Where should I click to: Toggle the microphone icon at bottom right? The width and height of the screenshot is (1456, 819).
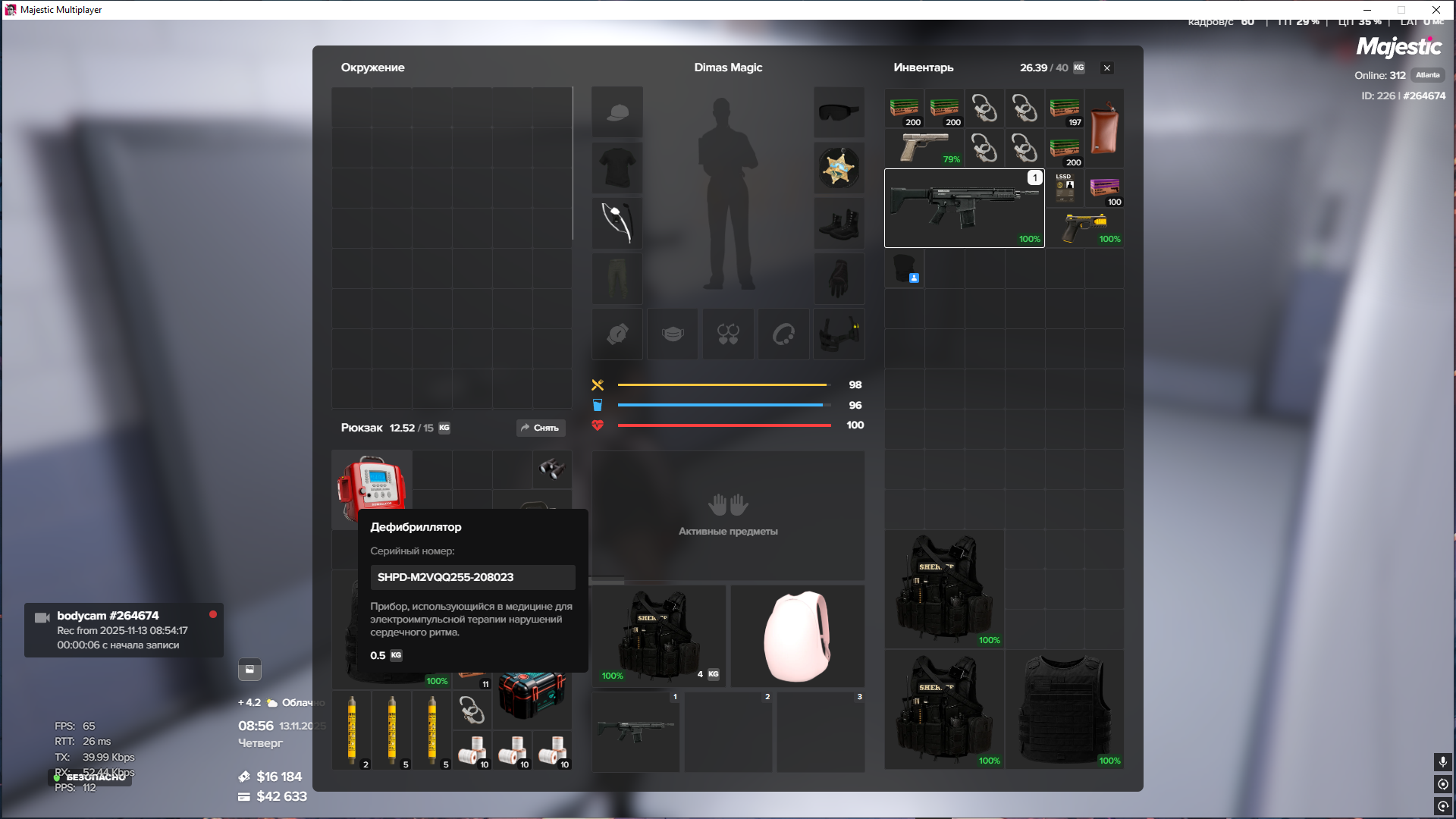point(1442,761)
